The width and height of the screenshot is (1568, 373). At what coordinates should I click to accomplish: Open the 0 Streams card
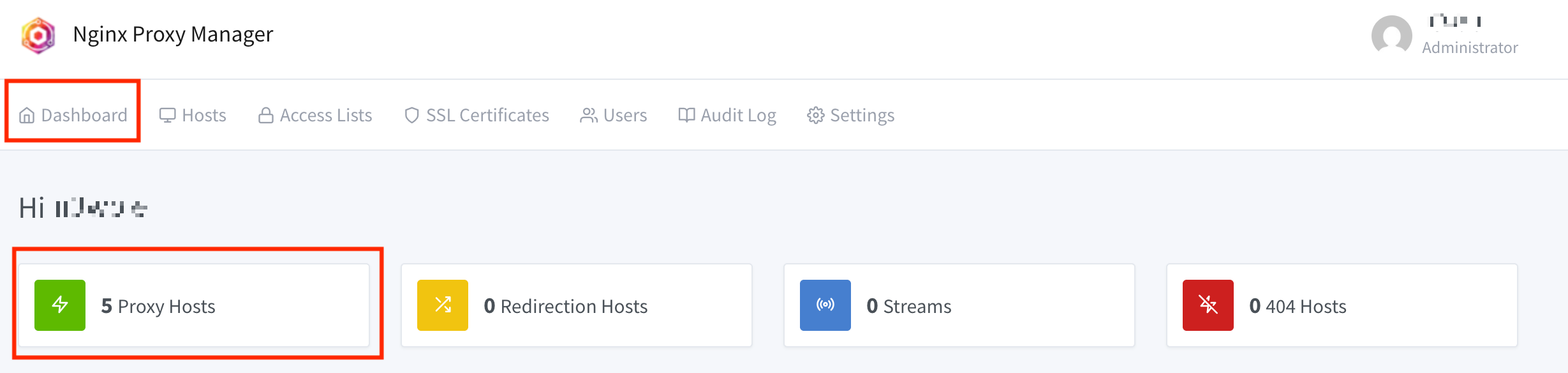[959, 305]
